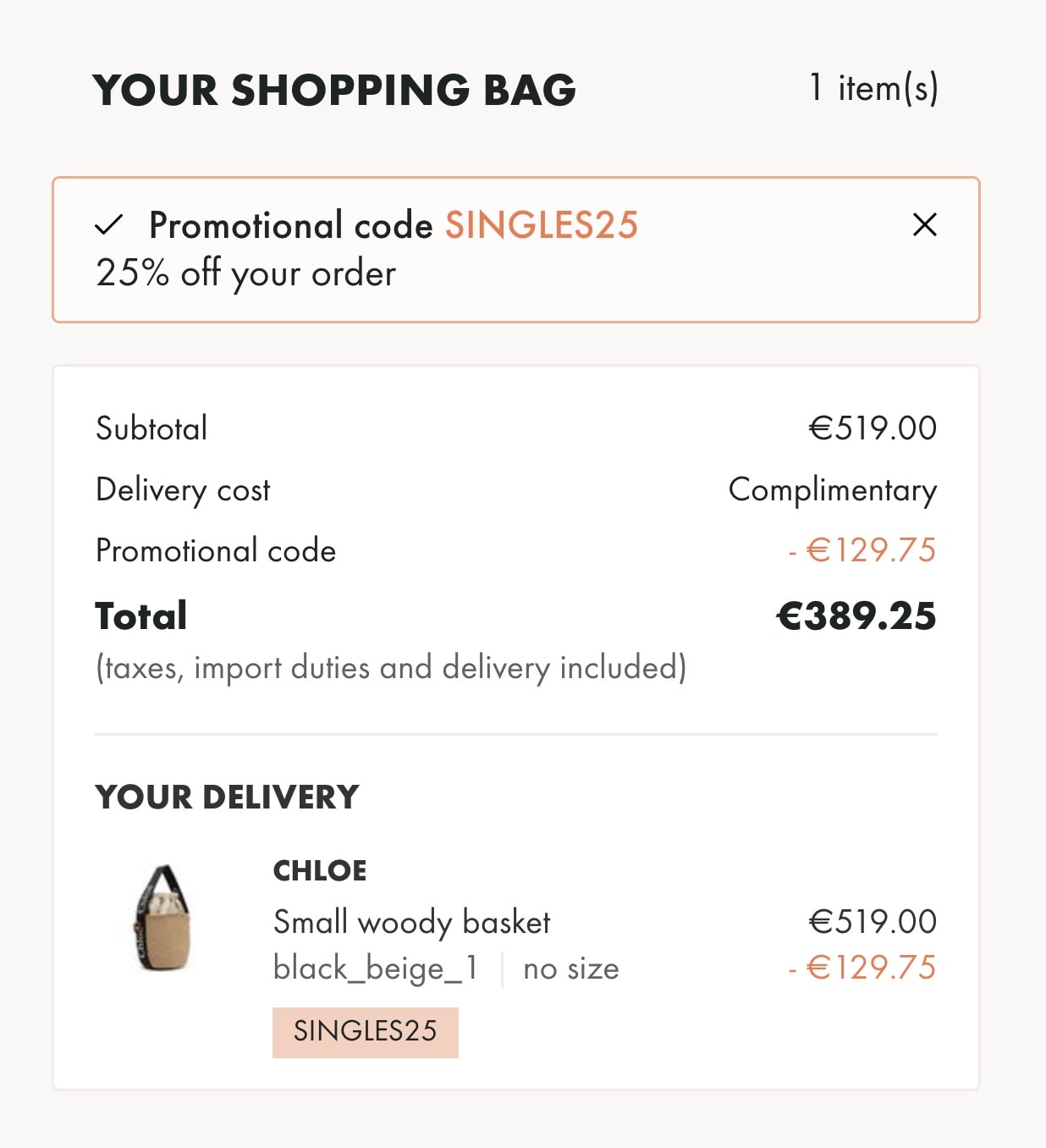Click the no size label
The image size is (1046, 1148).
tap(571, 969)
